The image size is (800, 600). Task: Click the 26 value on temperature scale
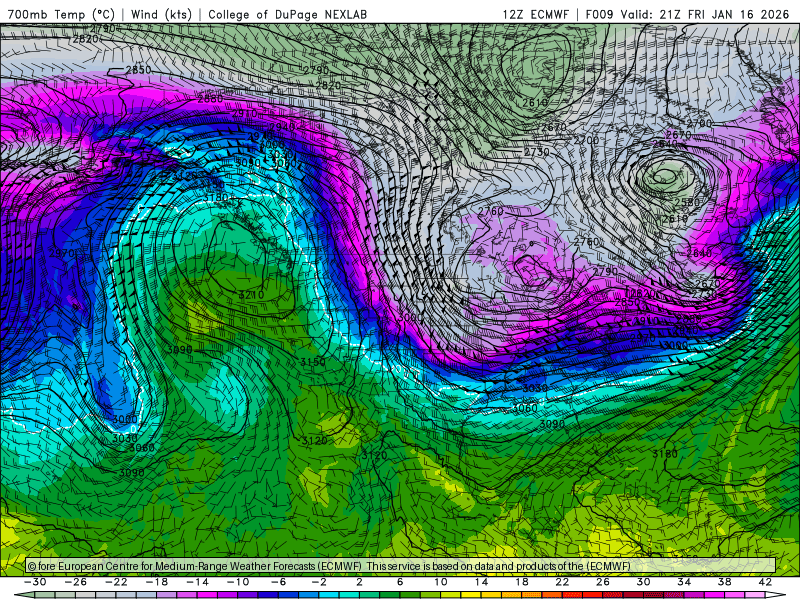click(x=603, y=582)
